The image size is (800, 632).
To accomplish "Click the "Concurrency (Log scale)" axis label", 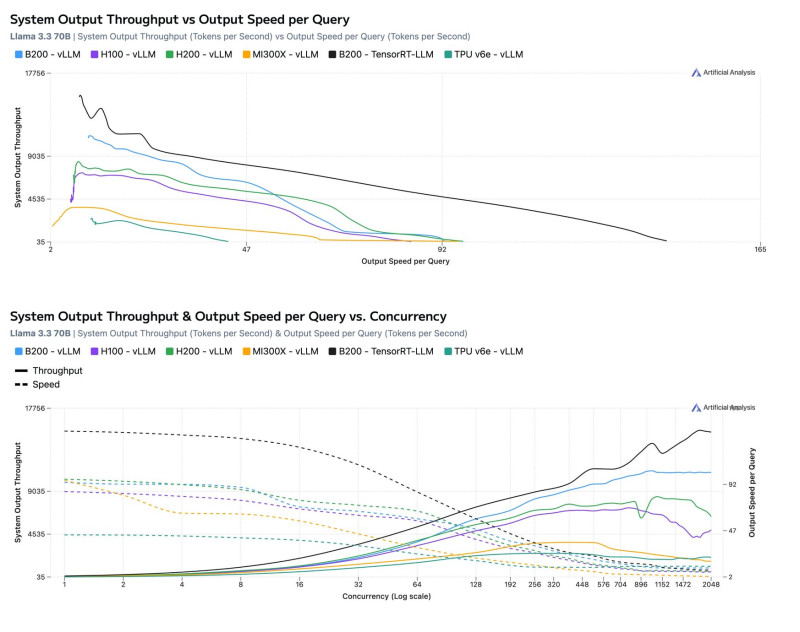I will pyautogui.click(x=386, y=596).
